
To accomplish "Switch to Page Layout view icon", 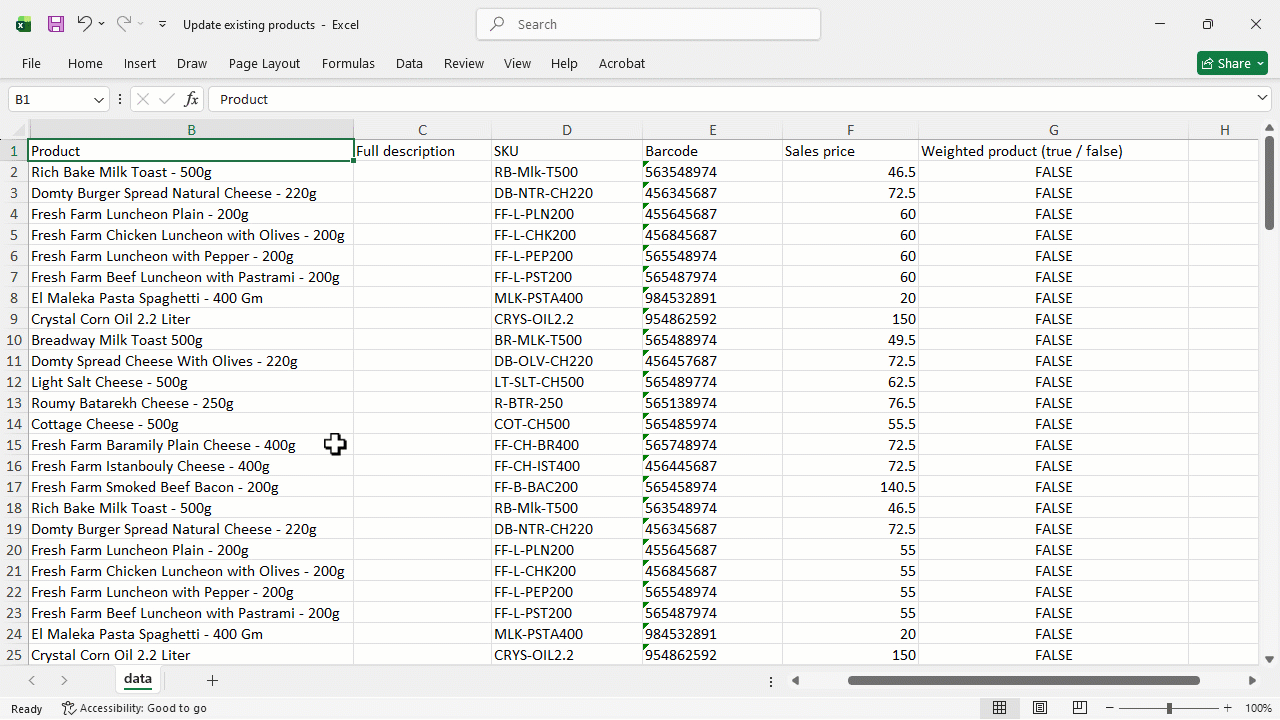I will [1040, 708].
